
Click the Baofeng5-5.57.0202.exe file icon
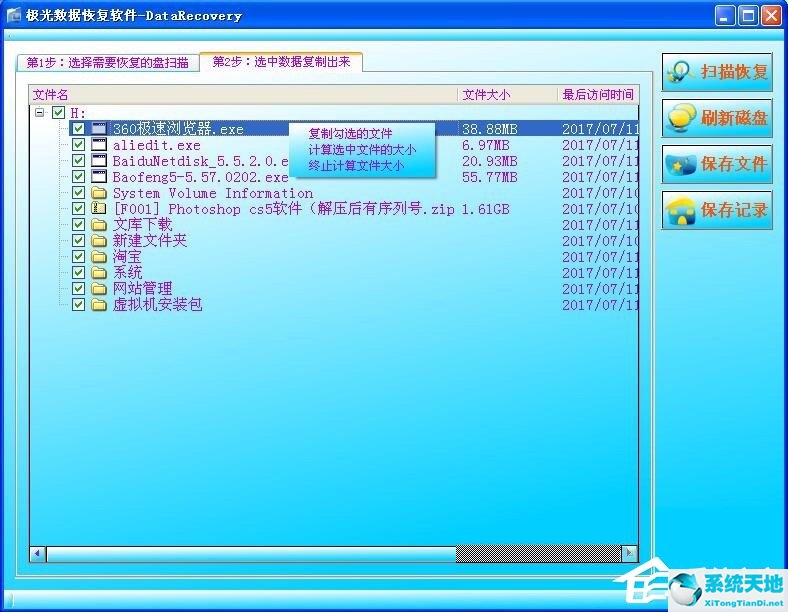click(x=99, y=177)
